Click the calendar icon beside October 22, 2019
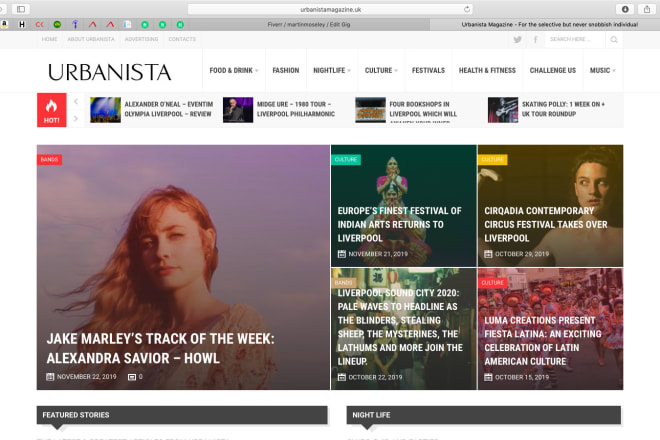The width and height of the screenshot is (660, 440). click(342, 377)
